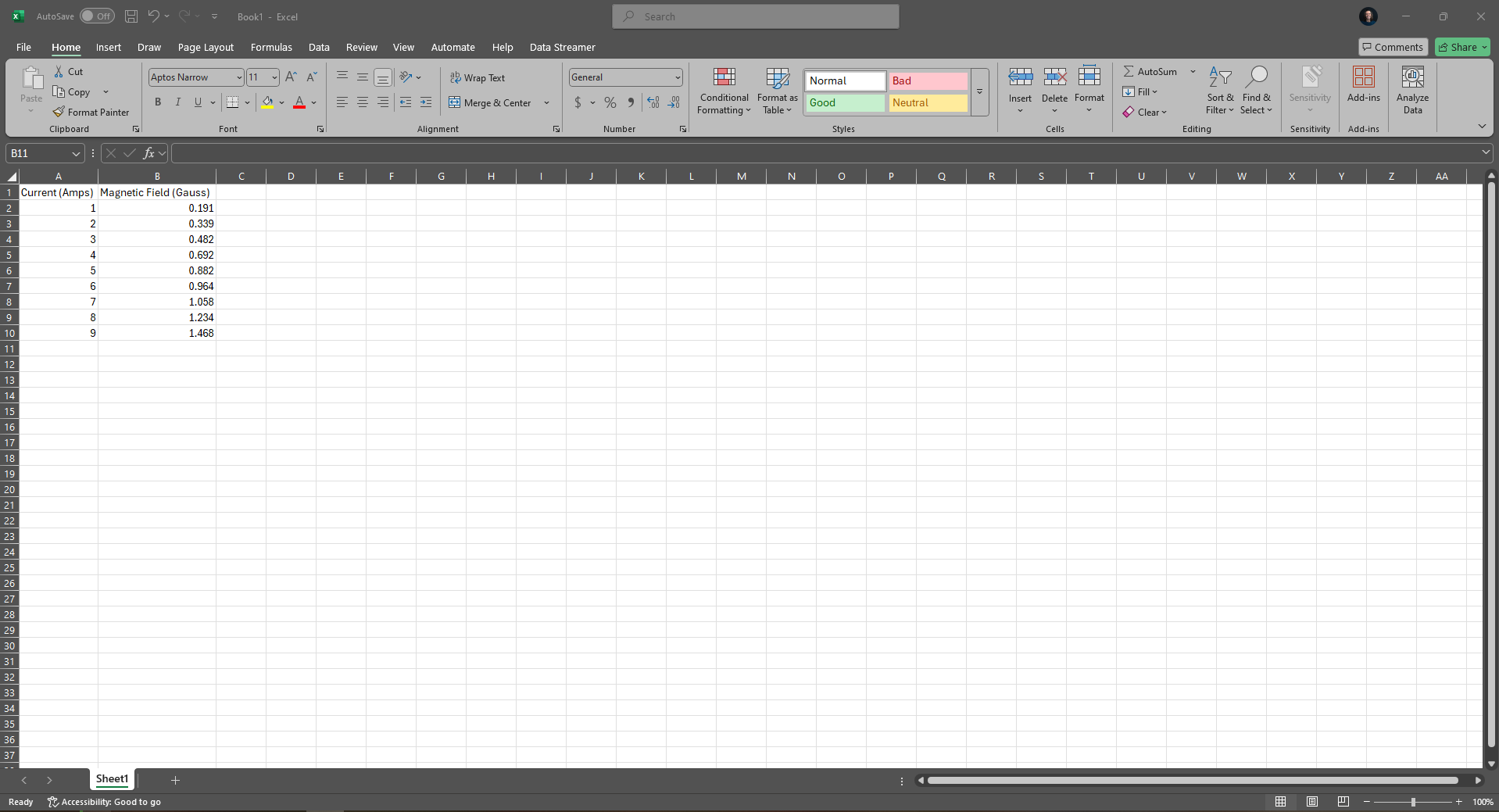Select the Center Align toggle
The width and height of the screenshot is (1499, 812).
pyautogui.click(x=362, y=102)
